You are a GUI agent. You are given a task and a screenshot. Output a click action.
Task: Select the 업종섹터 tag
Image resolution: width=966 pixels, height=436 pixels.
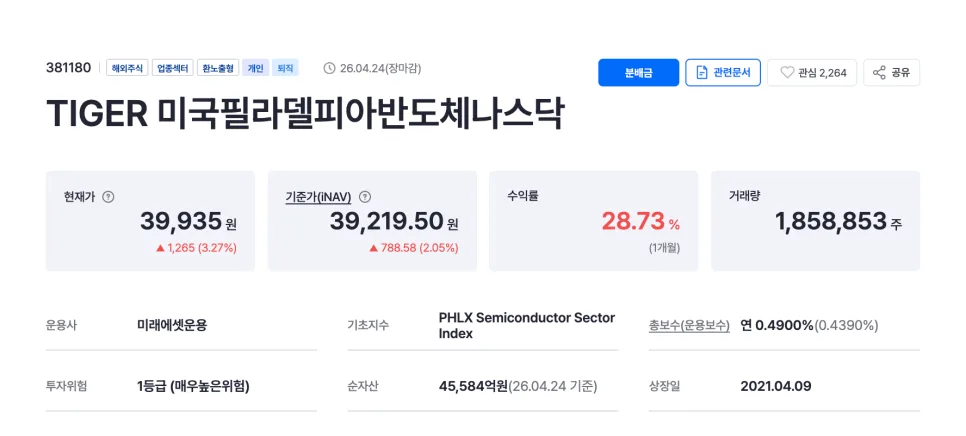point(172,68)
